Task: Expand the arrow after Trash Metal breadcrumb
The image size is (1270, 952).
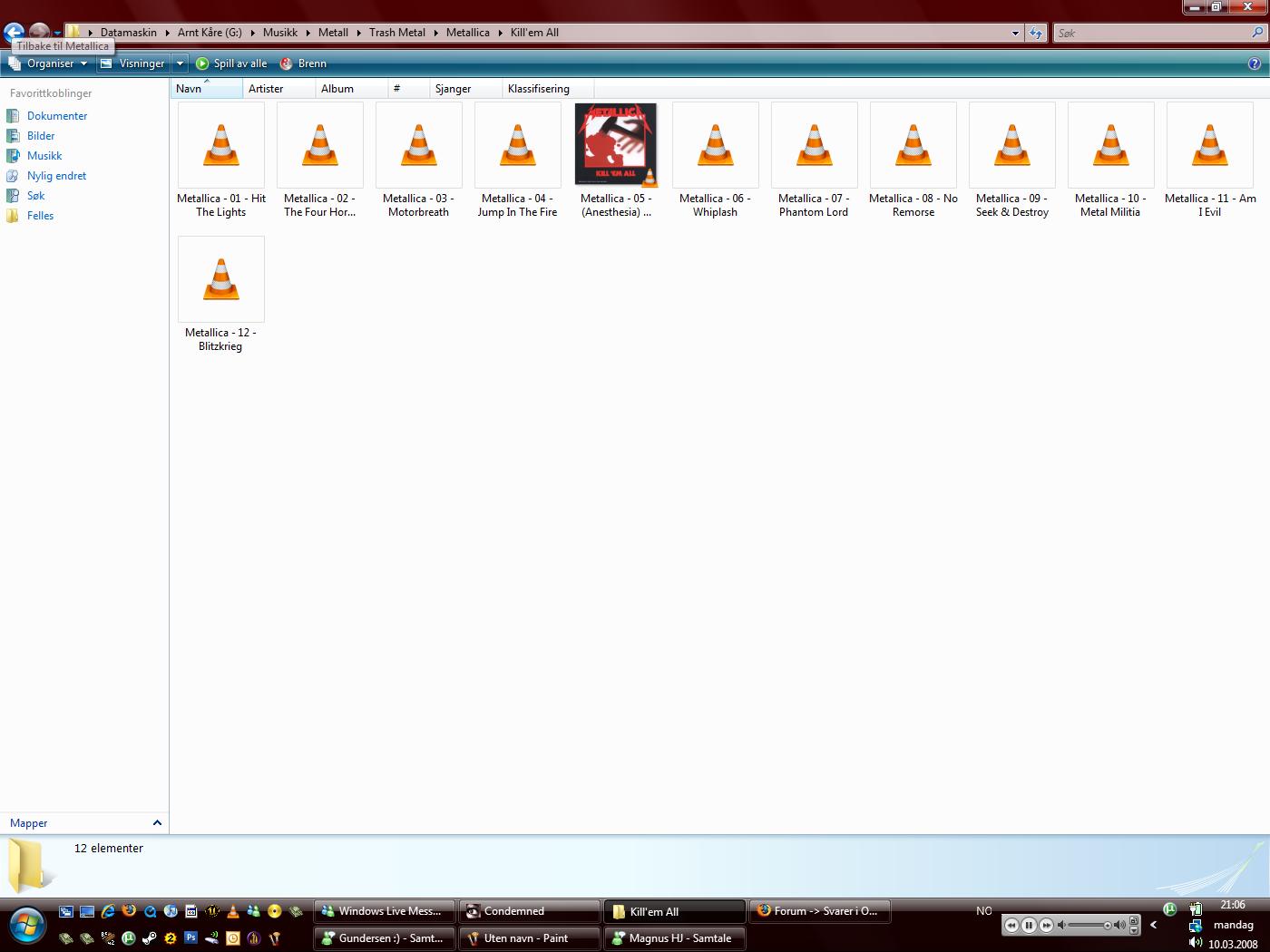Action: (x=435, y=33)
